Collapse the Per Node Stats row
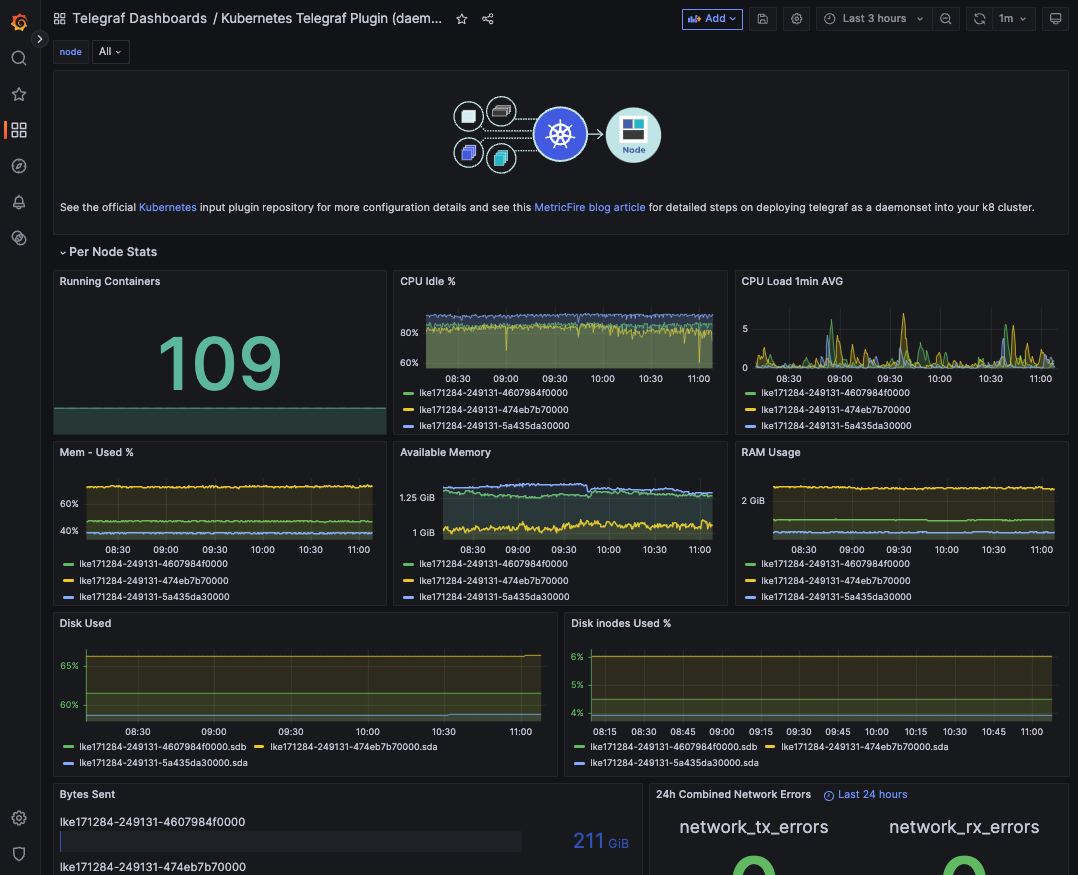The width and height of the screenshot is (1078, 875). pos(112,252)
